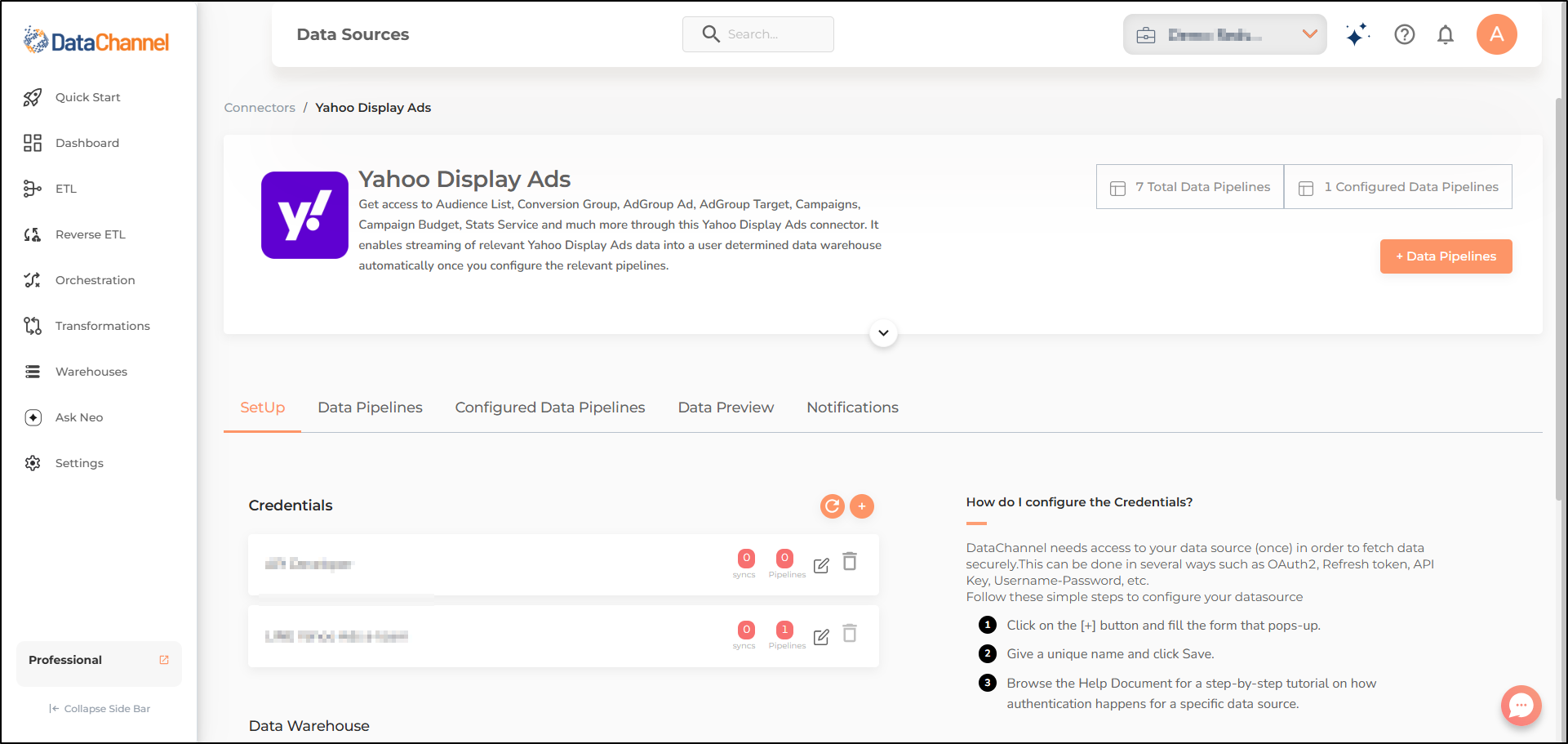Click step 'Give a unique name and click Save.'
The width and height of the screenshot is (1568, 744).
tap(1110, 654)
